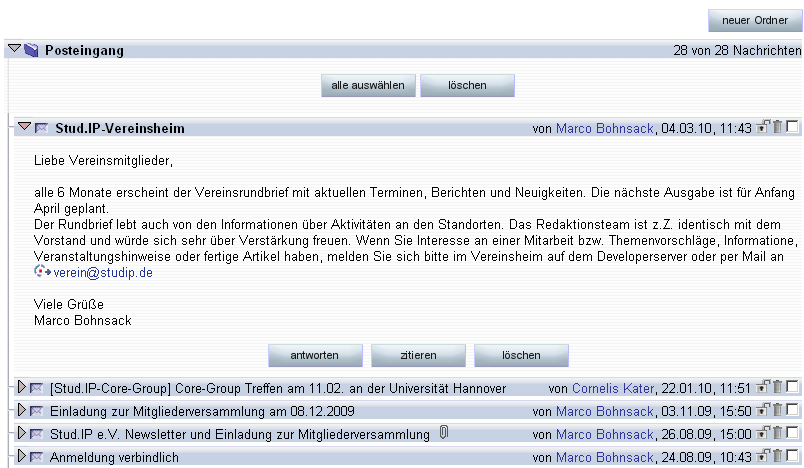Click lock icon on the 03.11.09 message

coord(763,410)
